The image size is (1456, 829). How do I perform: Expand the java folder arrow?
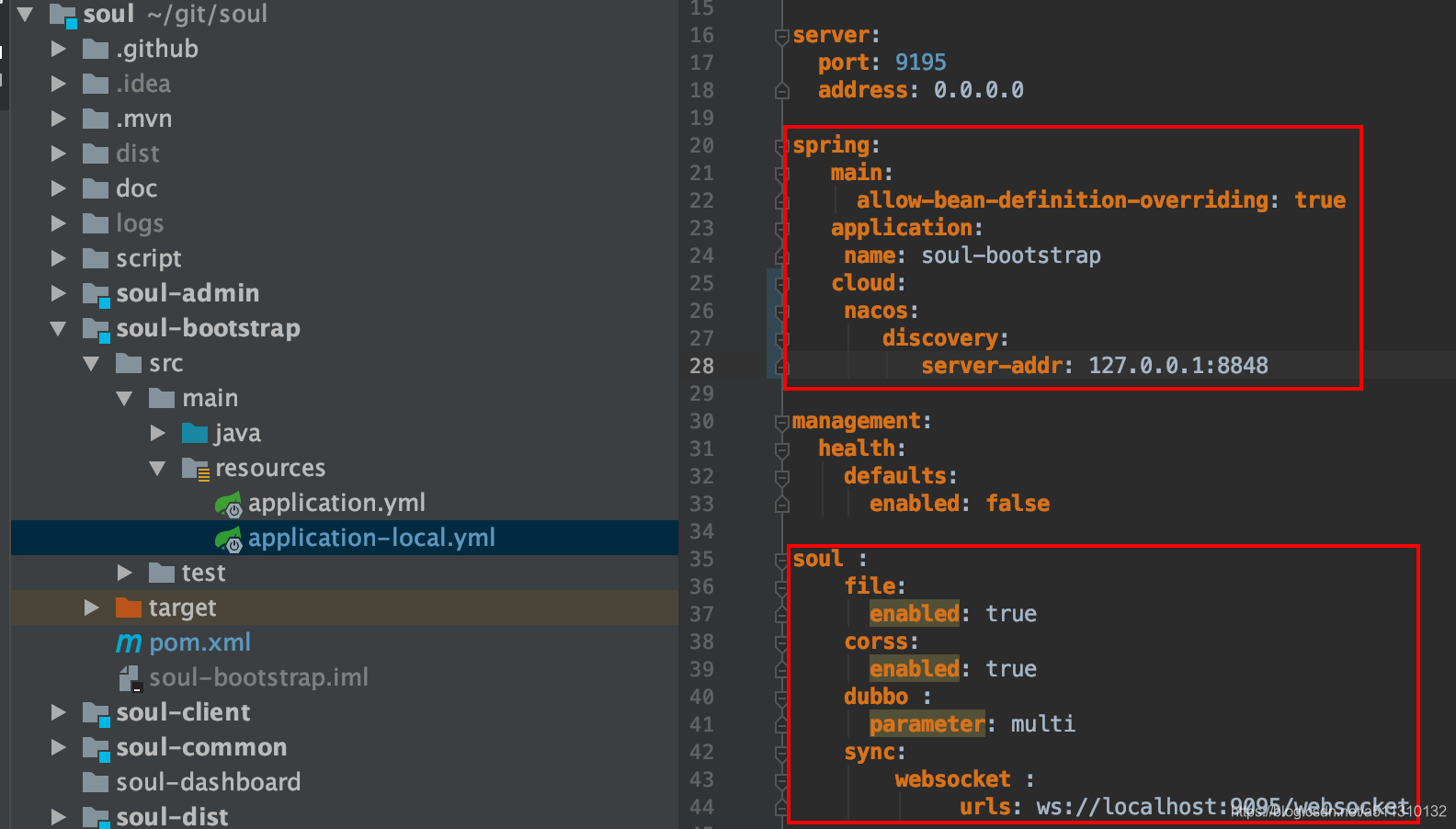(158, 433)
